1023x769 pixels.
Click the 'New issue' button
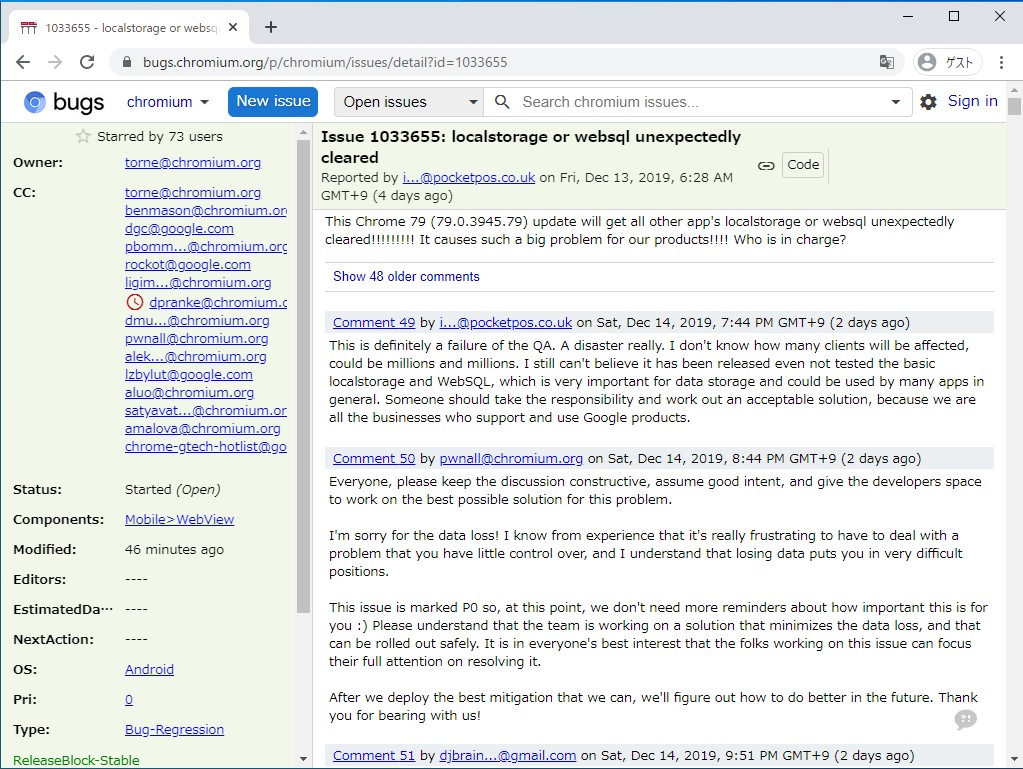(272, 101)
